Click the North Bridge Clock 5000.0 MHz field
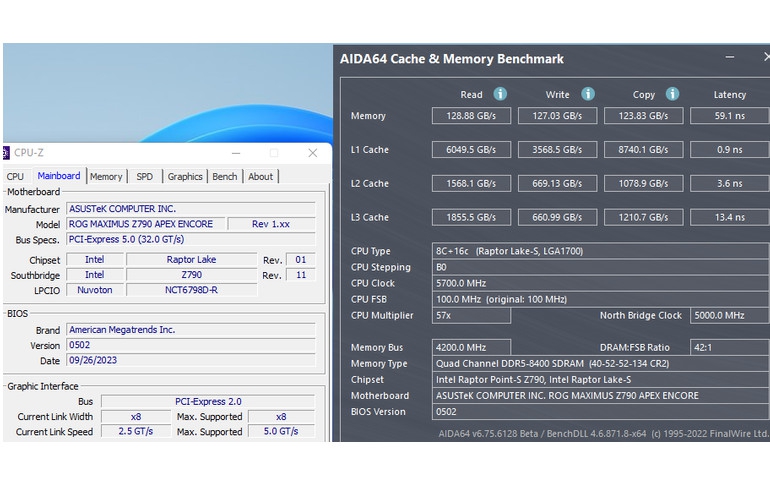 pyautogui.click(x=730, y=315)
